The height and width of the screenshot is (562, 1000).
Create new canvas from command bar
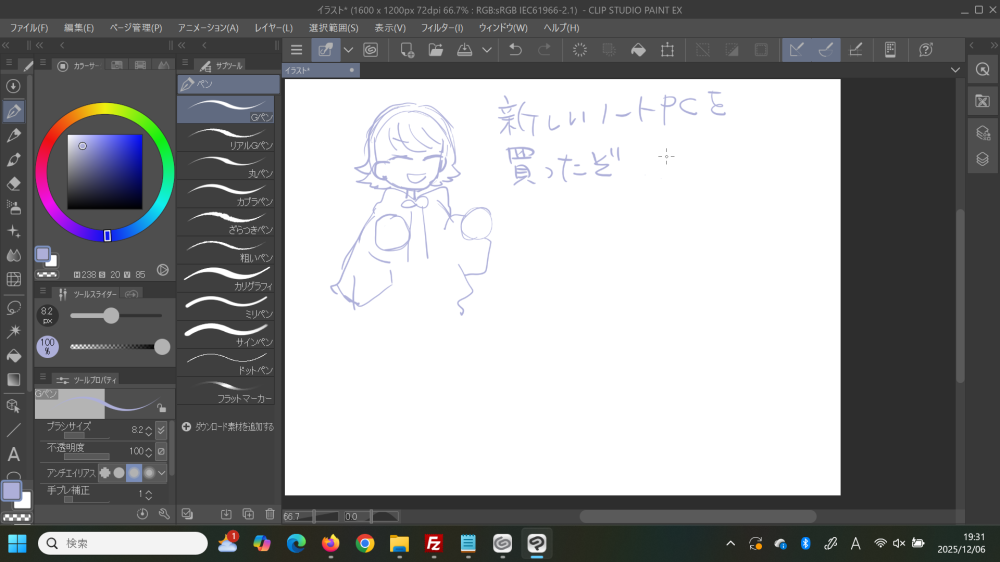point(407,49)
